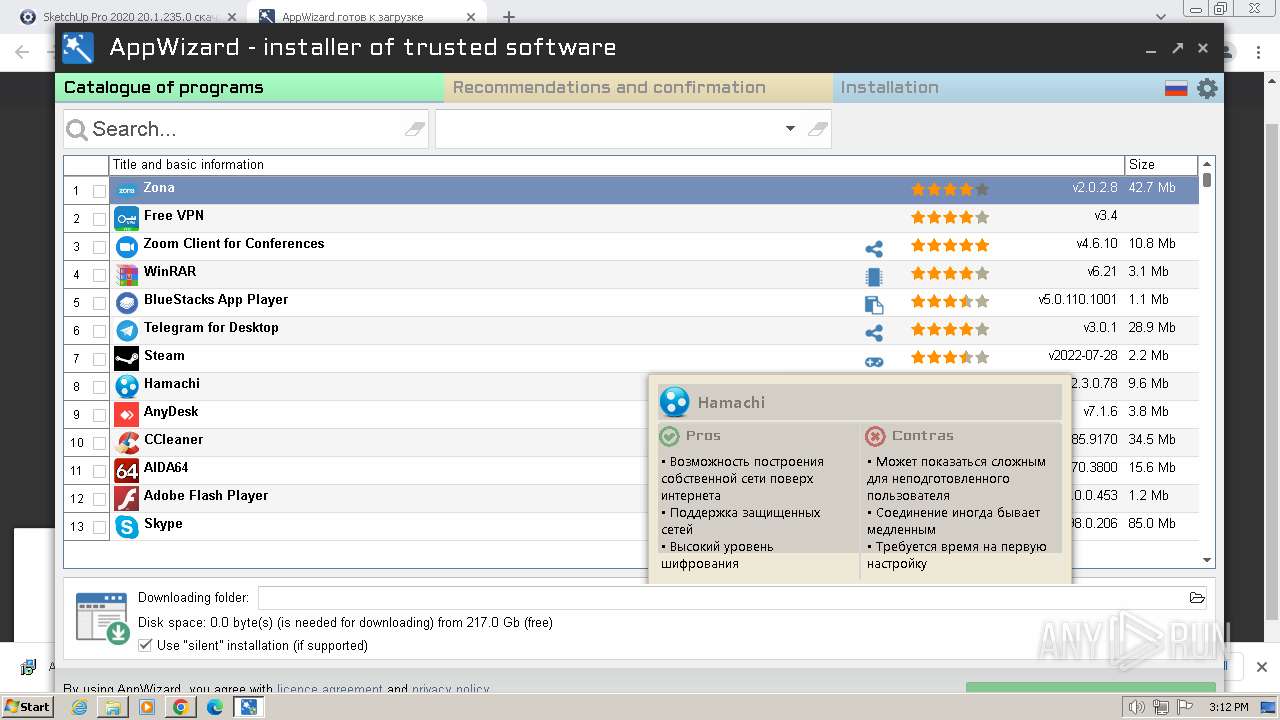Click gamepad category icon in Steam row
The width and height of the screenshot is (1280, 720).
click(874, 361)
